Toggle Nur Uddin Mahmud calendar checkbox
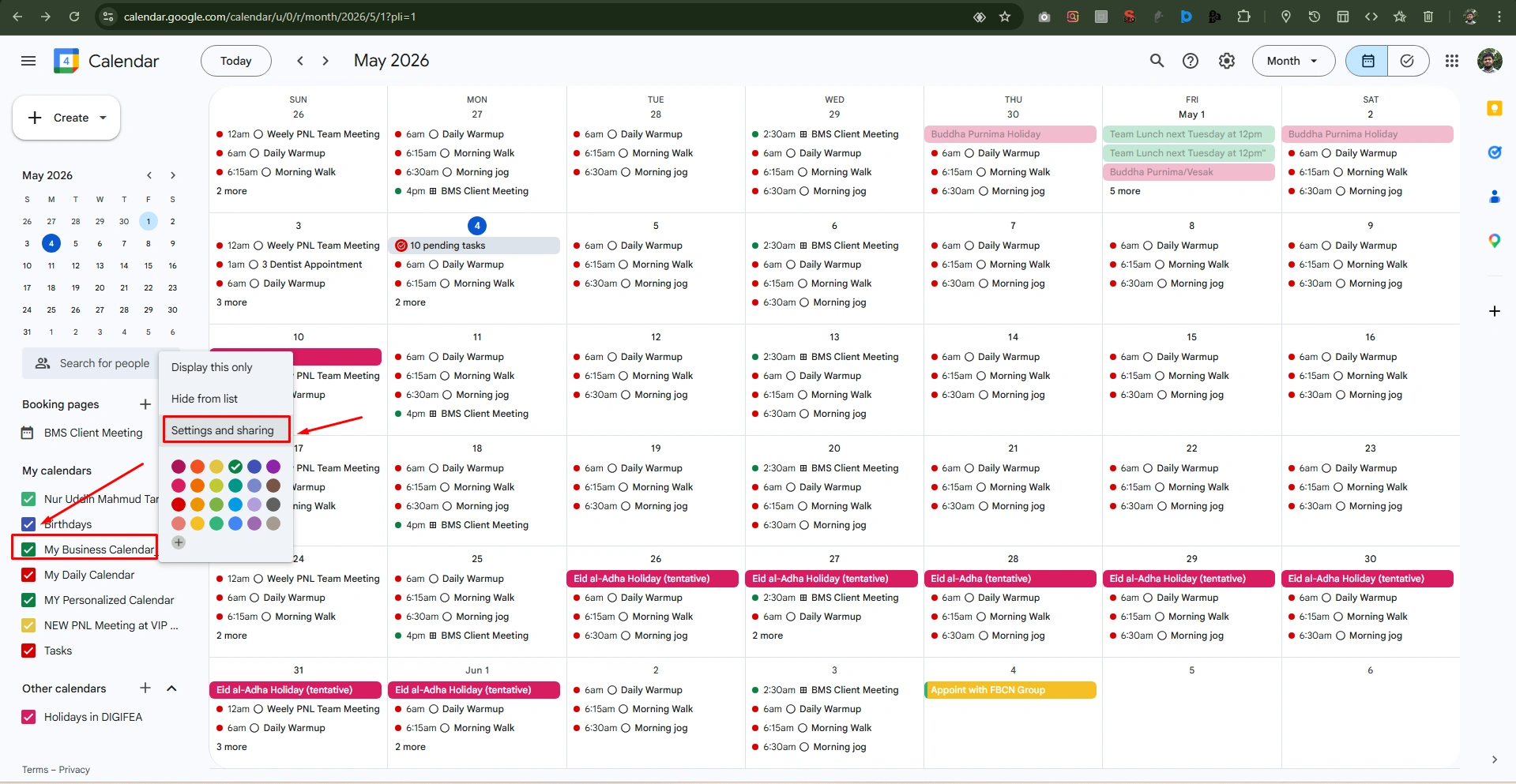Viewport: 1516px width, 784px height. (x=28, y=499)
